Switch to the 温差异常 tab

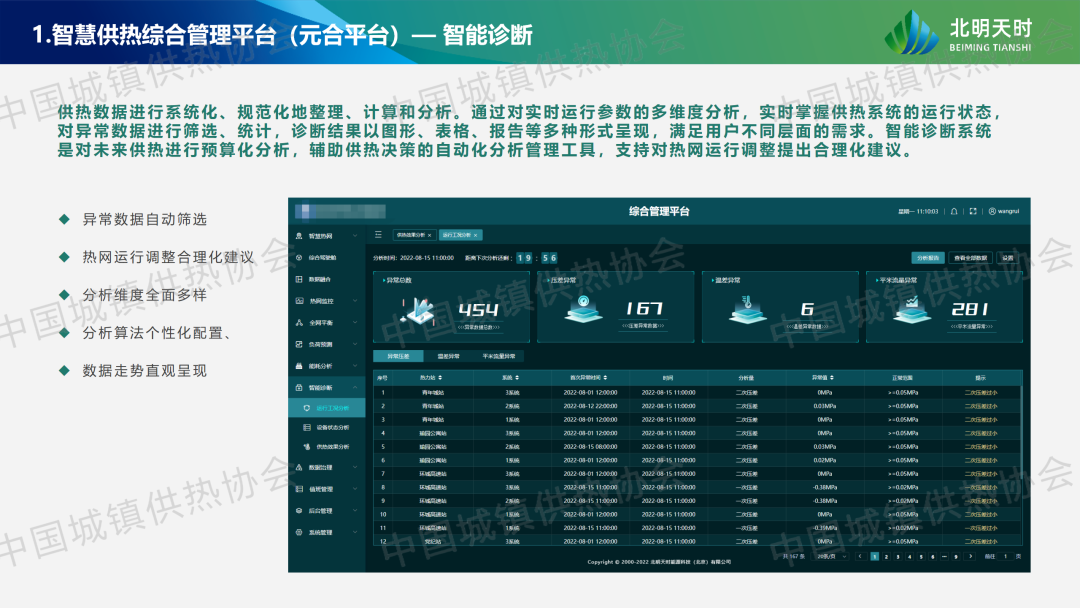tap(448, 356)
